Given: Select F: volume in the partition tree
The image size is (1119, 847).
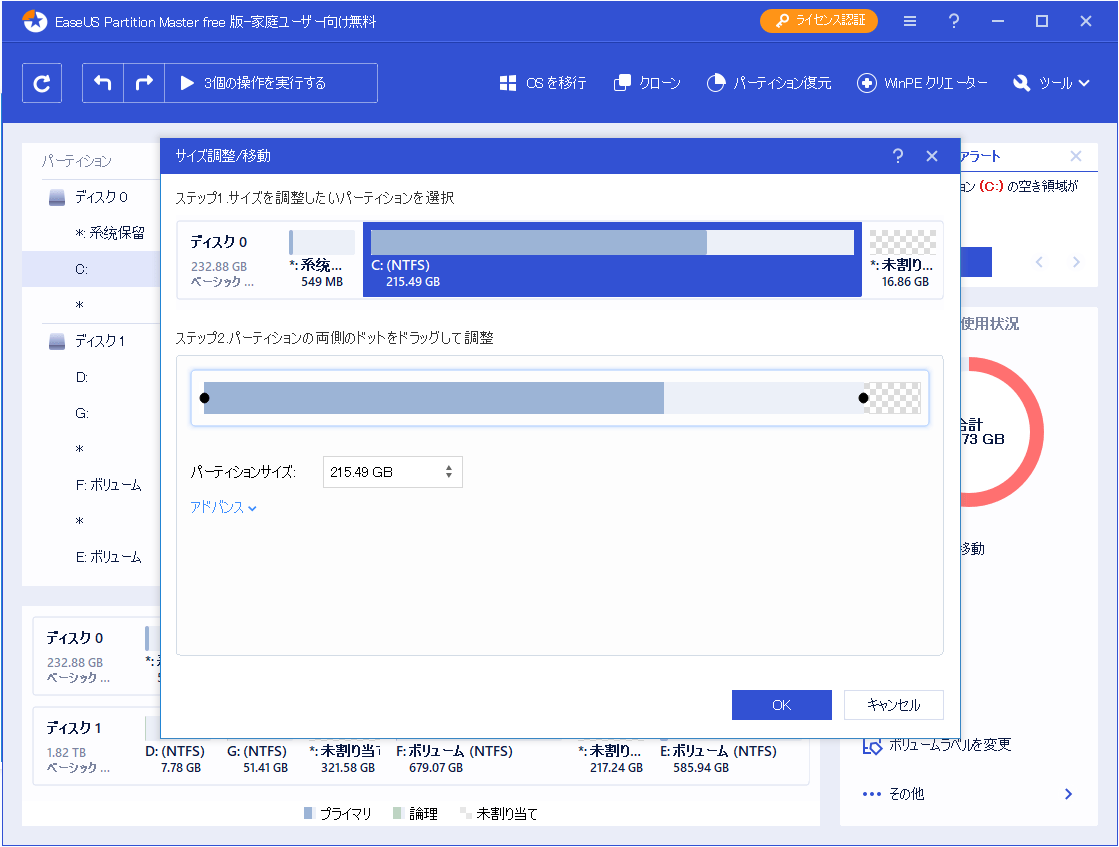Looking at the screenshot, I should [91, 485].
